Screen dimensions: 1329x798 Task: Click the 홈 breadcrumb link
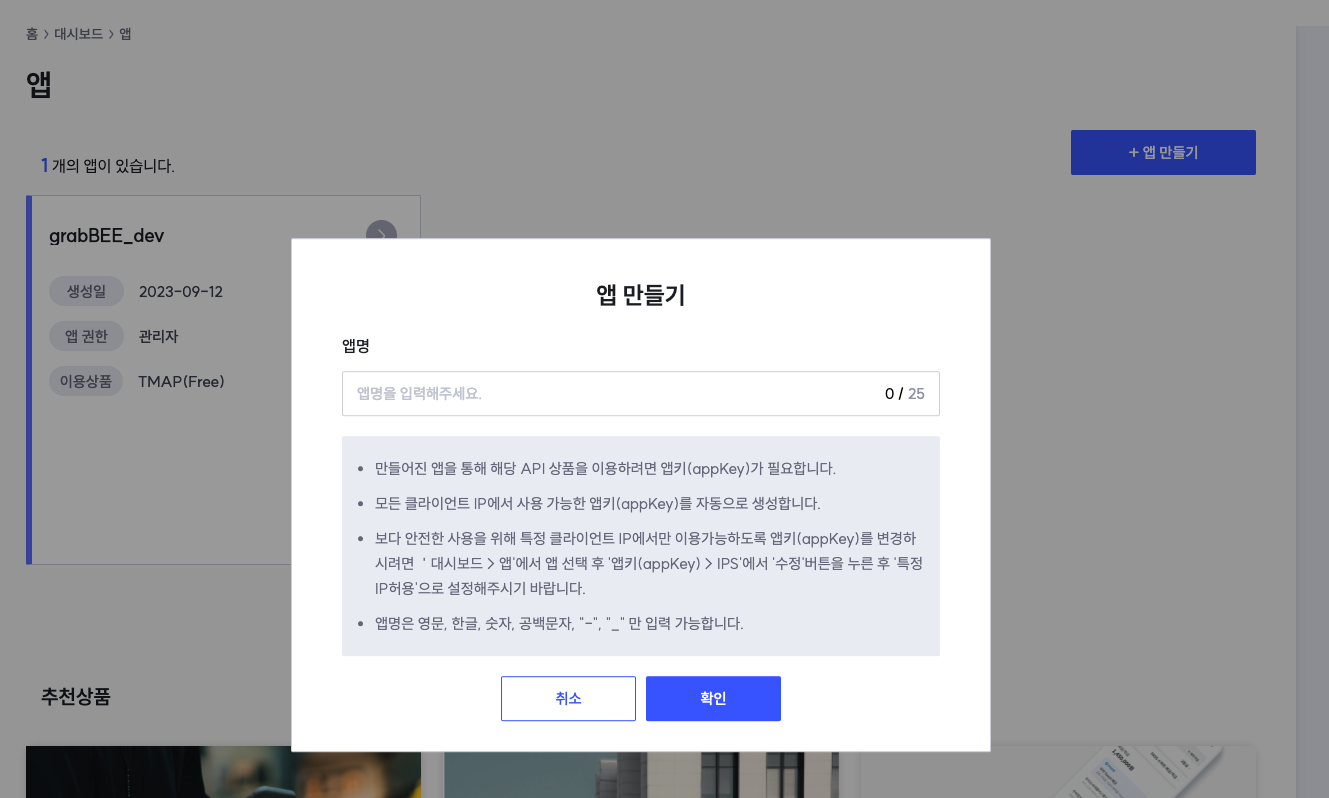click(x=32, y=34)
